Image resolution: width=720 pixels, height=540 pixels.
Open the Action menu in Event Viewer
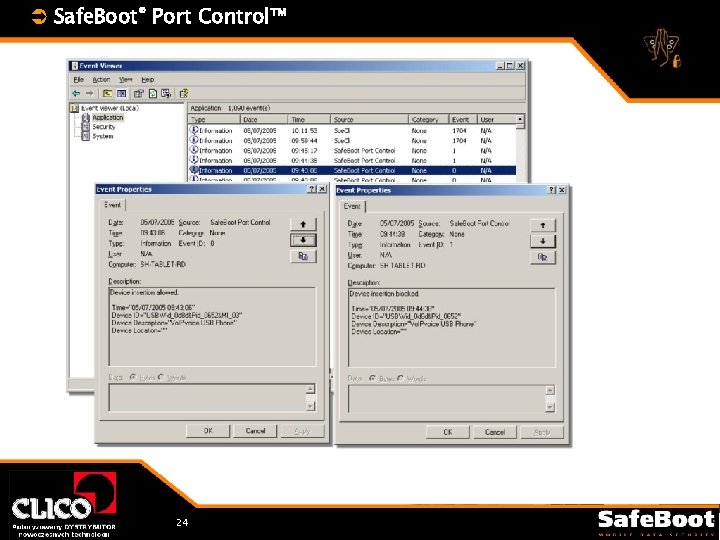pyautogui.click(x=101, y=79)
